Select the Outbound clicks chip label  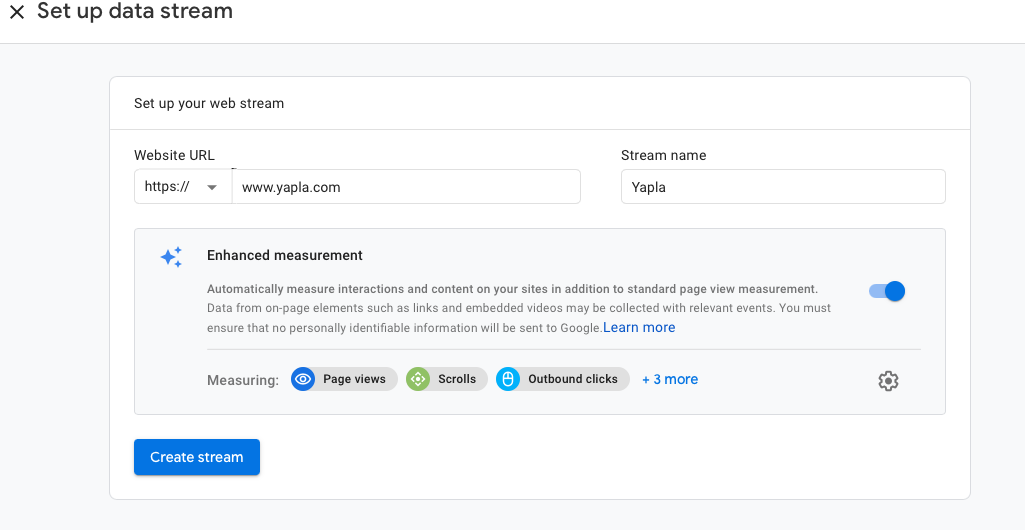pyautogui.click(x=573, y=379)
